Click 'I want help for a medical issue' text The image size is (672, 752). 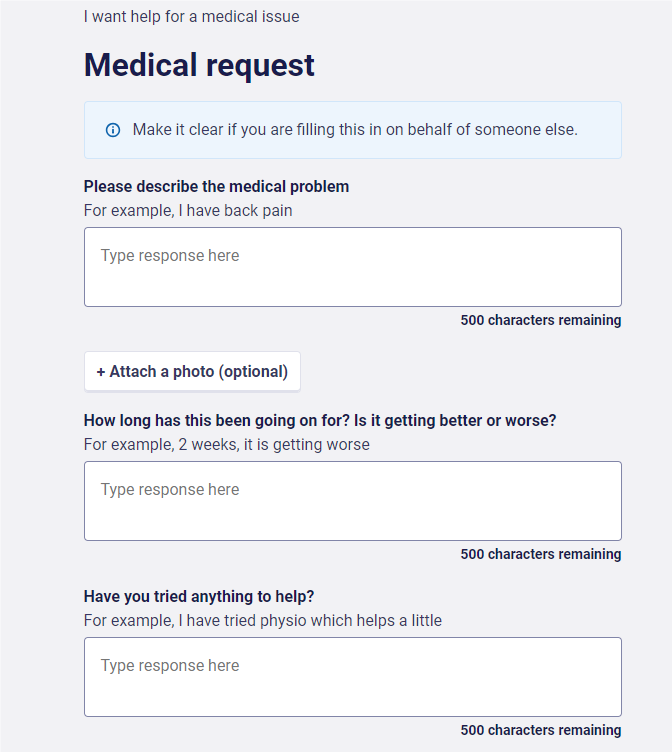tap(191, 17)
